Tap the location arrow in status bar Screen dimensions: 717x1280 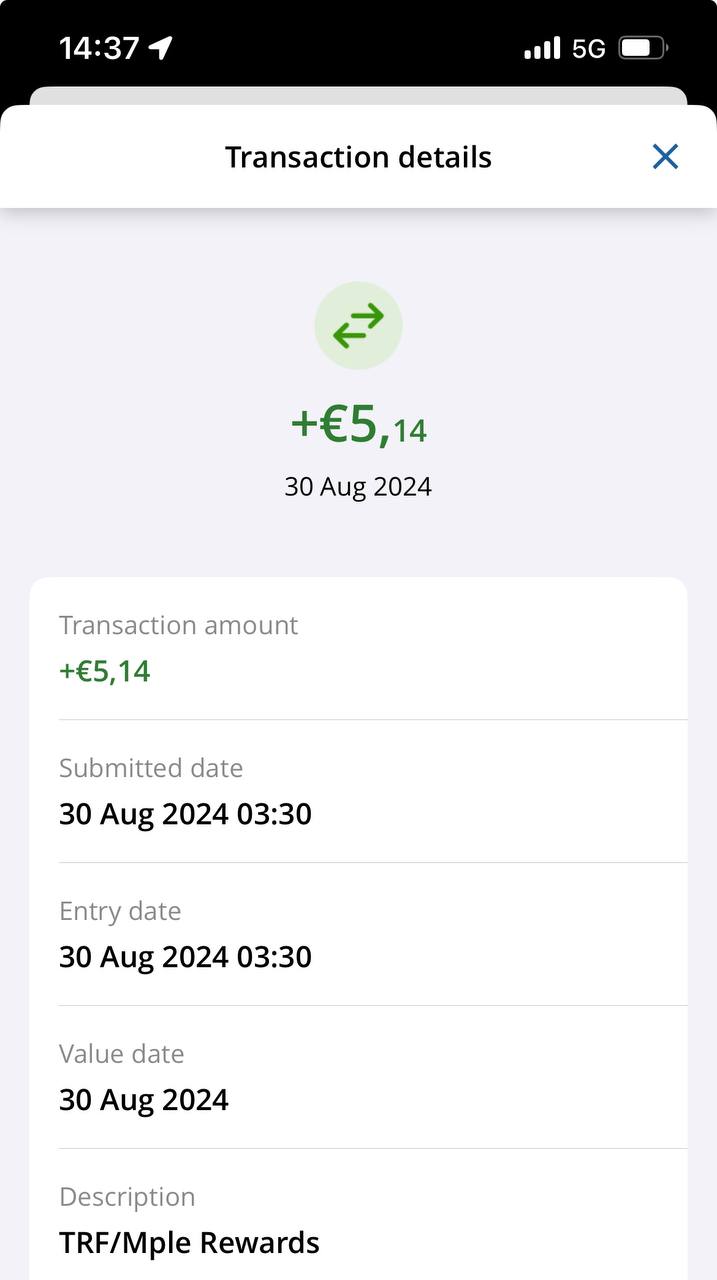161,48
